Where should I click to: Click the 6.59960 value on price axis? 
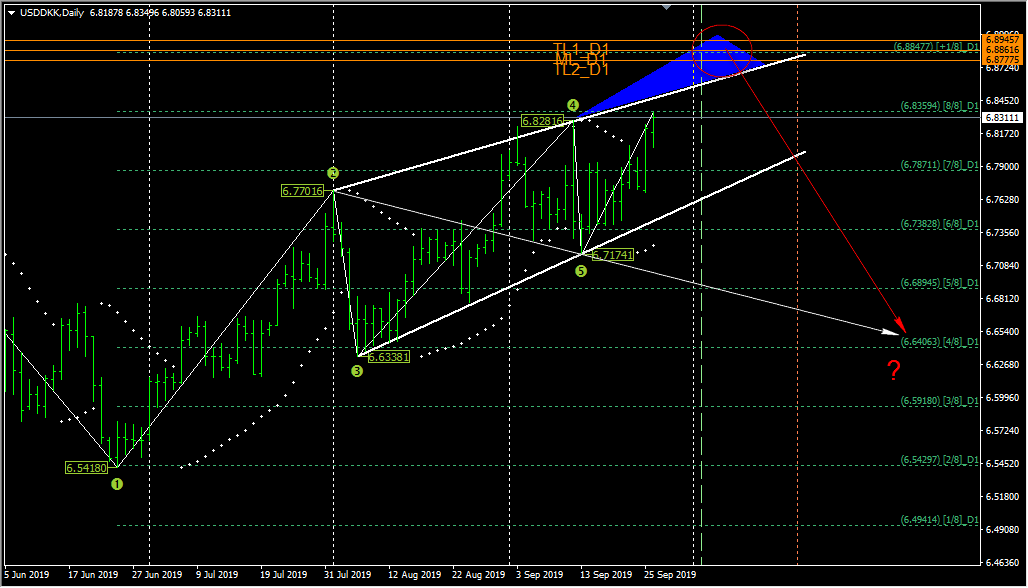(x=1002, y=397)
